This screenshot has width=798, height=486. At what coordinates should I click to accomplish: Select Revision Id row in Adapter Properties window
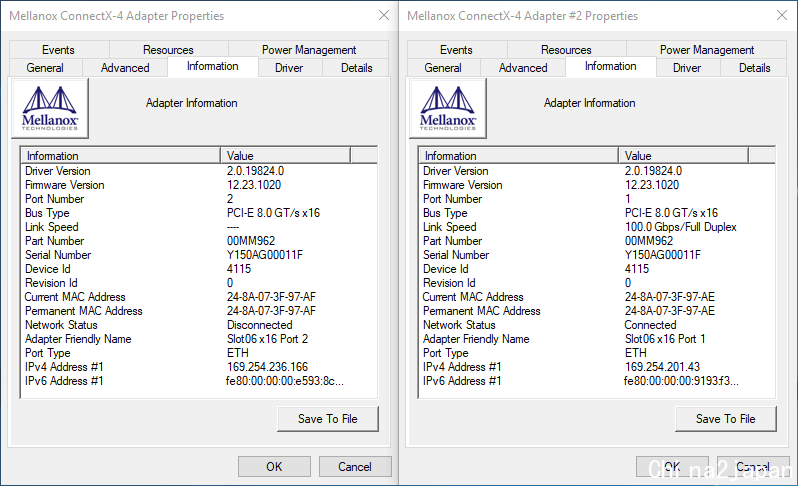pyautogui.click(x=199, y=283)
